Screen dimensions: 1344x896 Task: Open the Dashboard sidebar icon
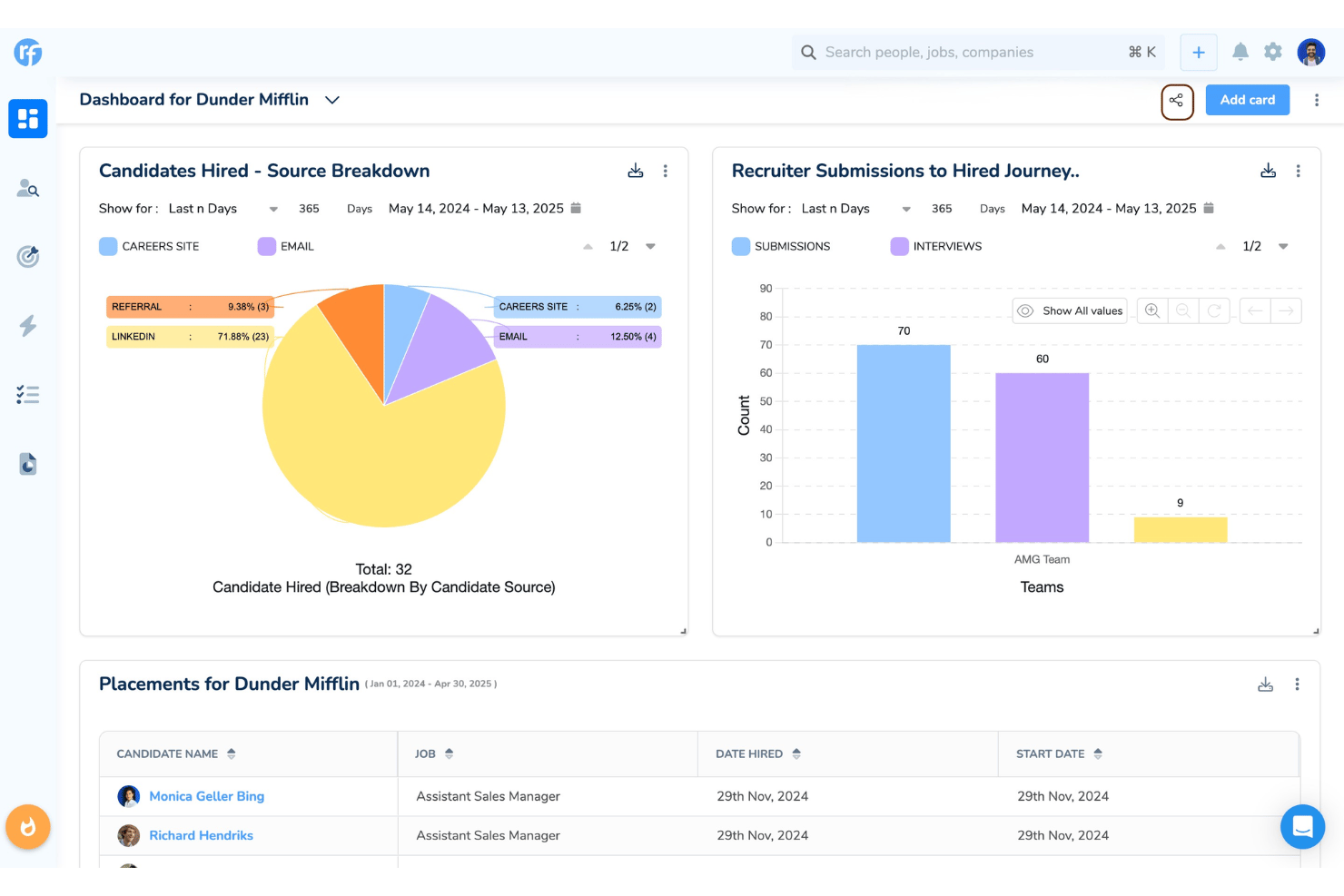coord(28,119)
